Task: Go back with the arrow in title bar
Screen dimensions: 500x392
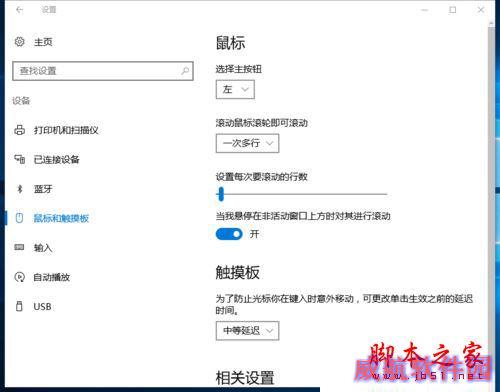Action: tap(19, 10)
